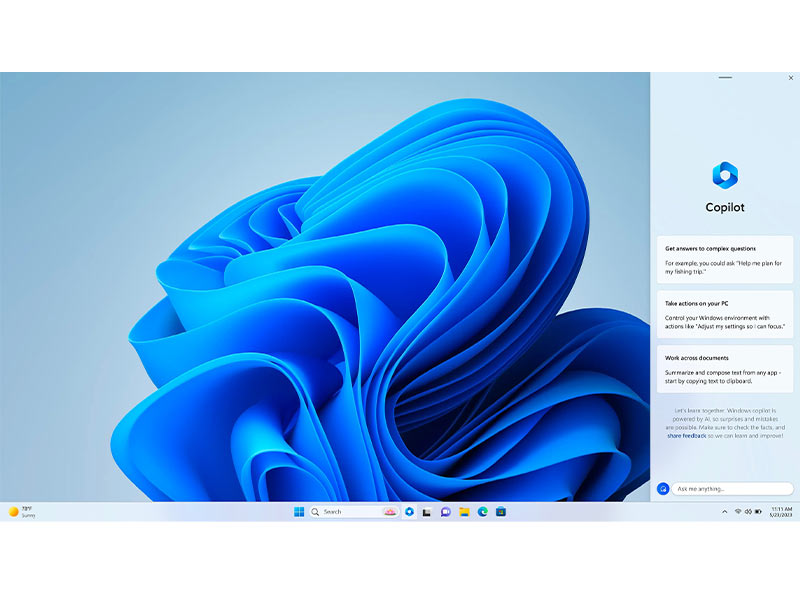Open the weather widget showing Sunny
The width and height of the screenshot is (800, 600).
coord(22,512)
